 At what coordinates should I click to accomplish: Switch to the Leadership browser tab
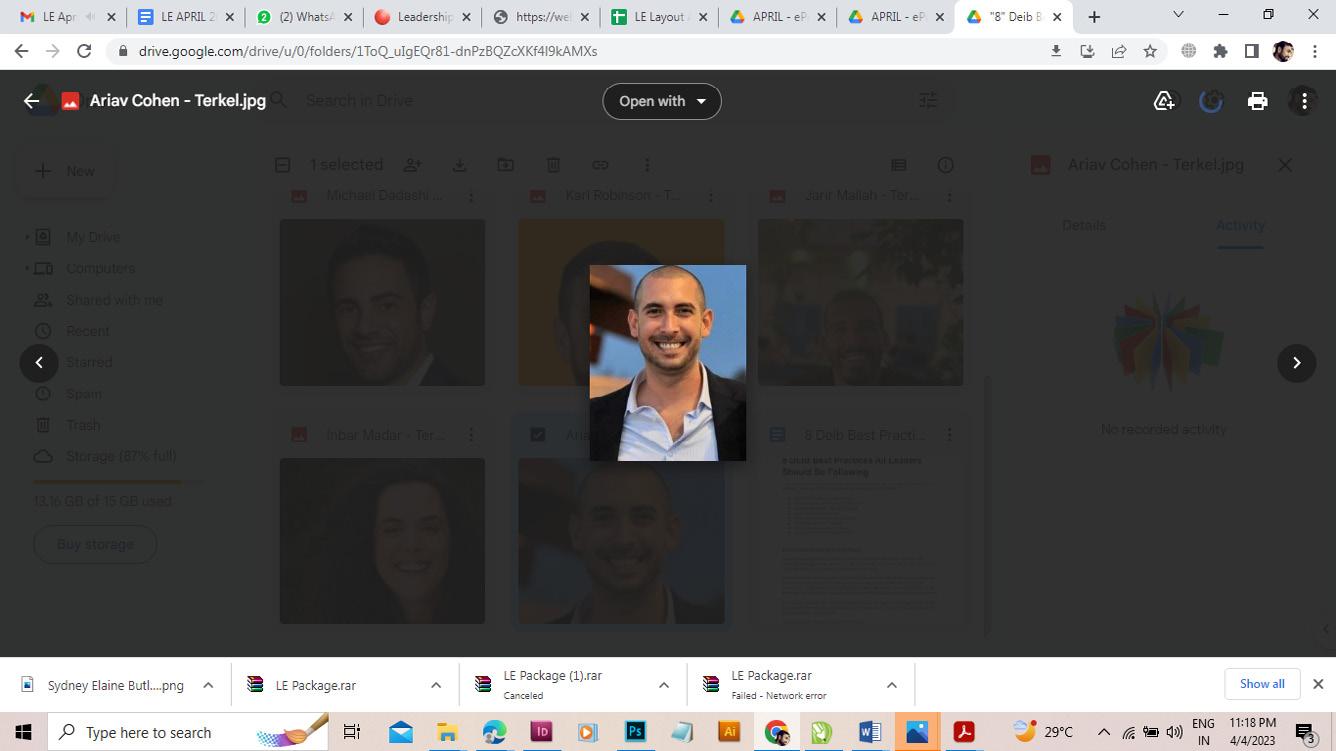(x=424, y=17)
